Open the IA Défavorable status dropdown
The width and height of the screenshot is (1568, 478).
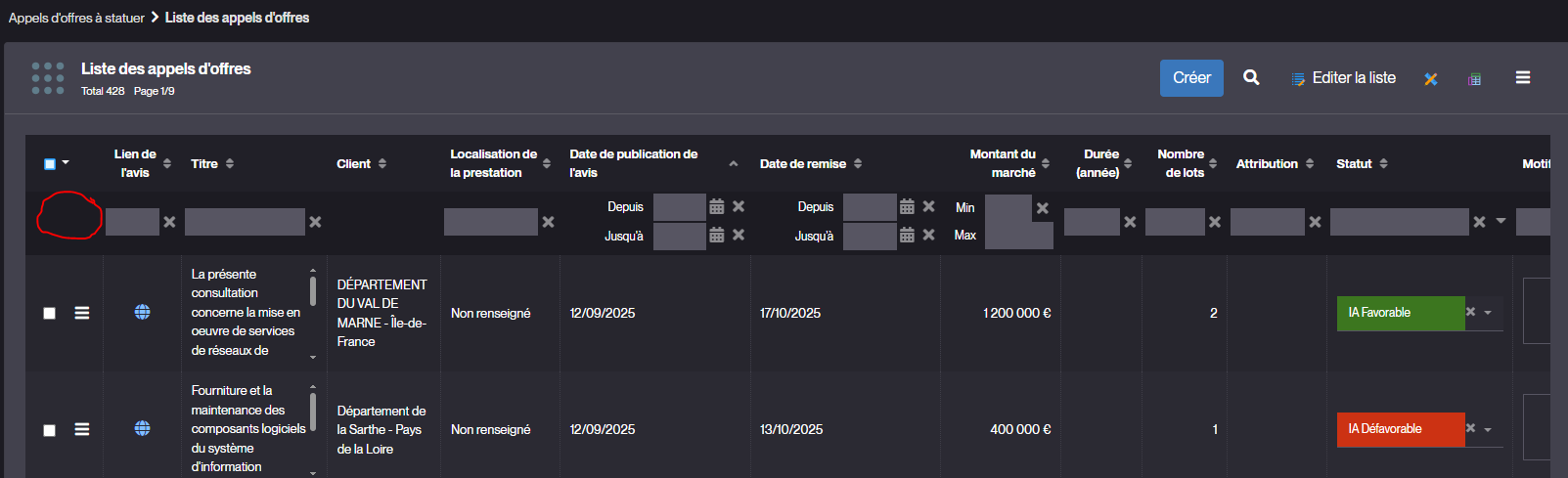click(1488, 430)
